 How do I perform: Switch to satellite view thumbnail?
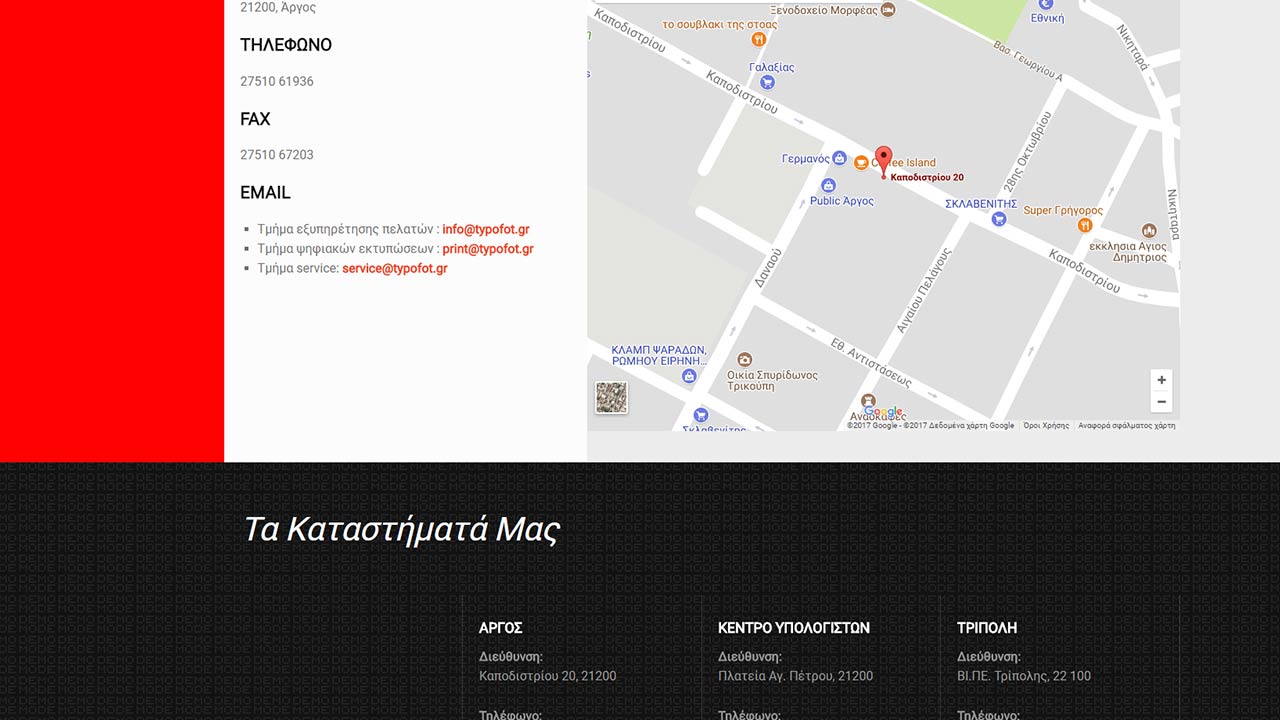click(x=611, y=397)
